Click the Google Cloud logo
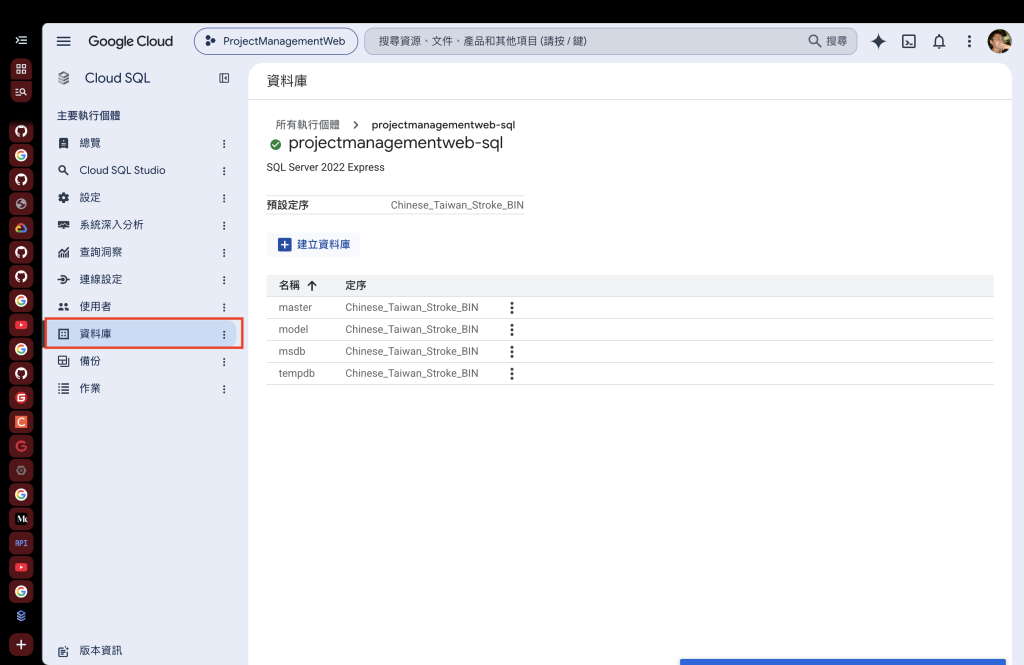The height and width of the screenshot is (665, 1024). pos(131,41)
